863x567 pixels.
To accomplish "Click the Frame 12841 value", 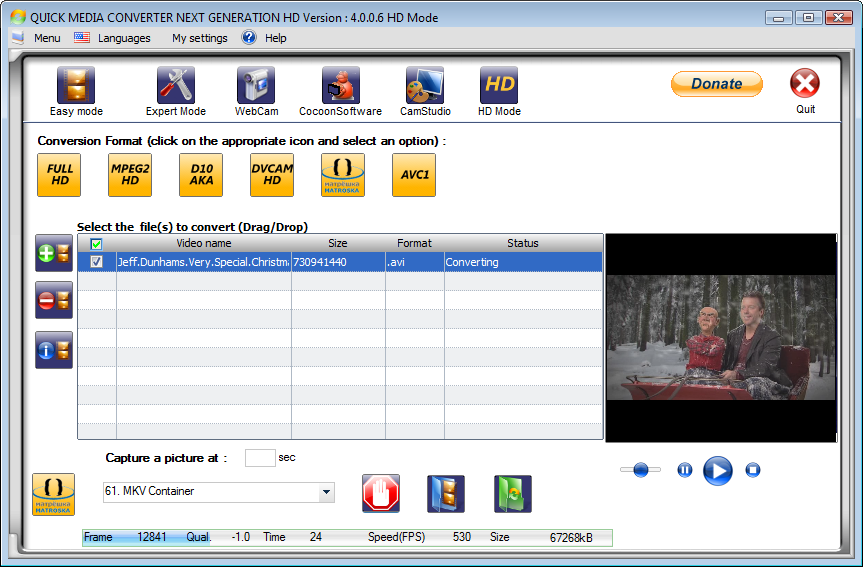I will [x=152, y=537].
